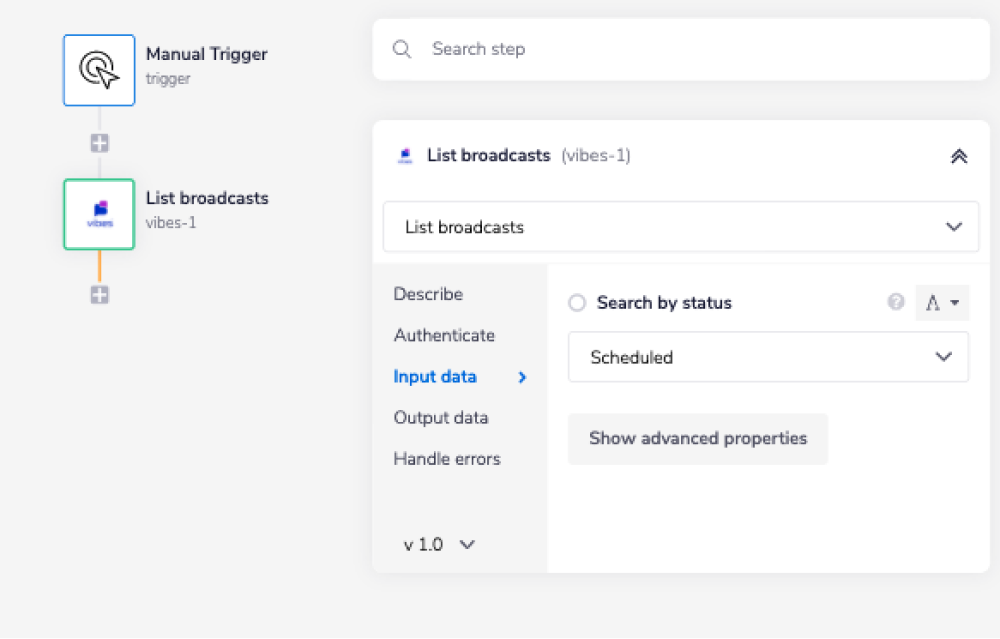Select the Search by status radio button

(x=577, y=303)
